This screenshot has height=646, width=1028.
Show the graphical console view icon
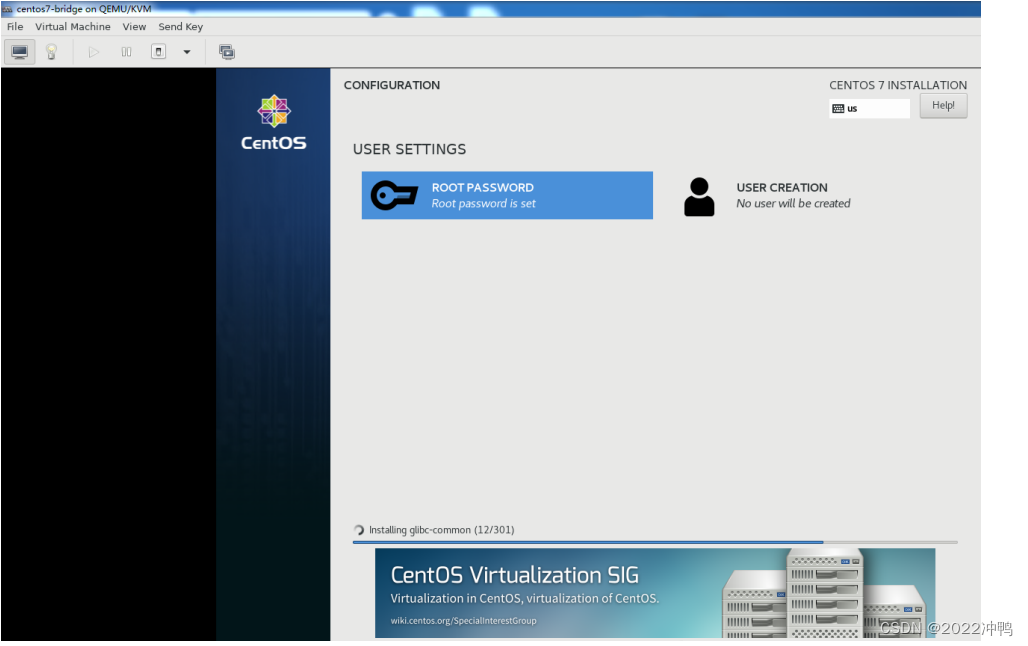click(x=20, y=52)
